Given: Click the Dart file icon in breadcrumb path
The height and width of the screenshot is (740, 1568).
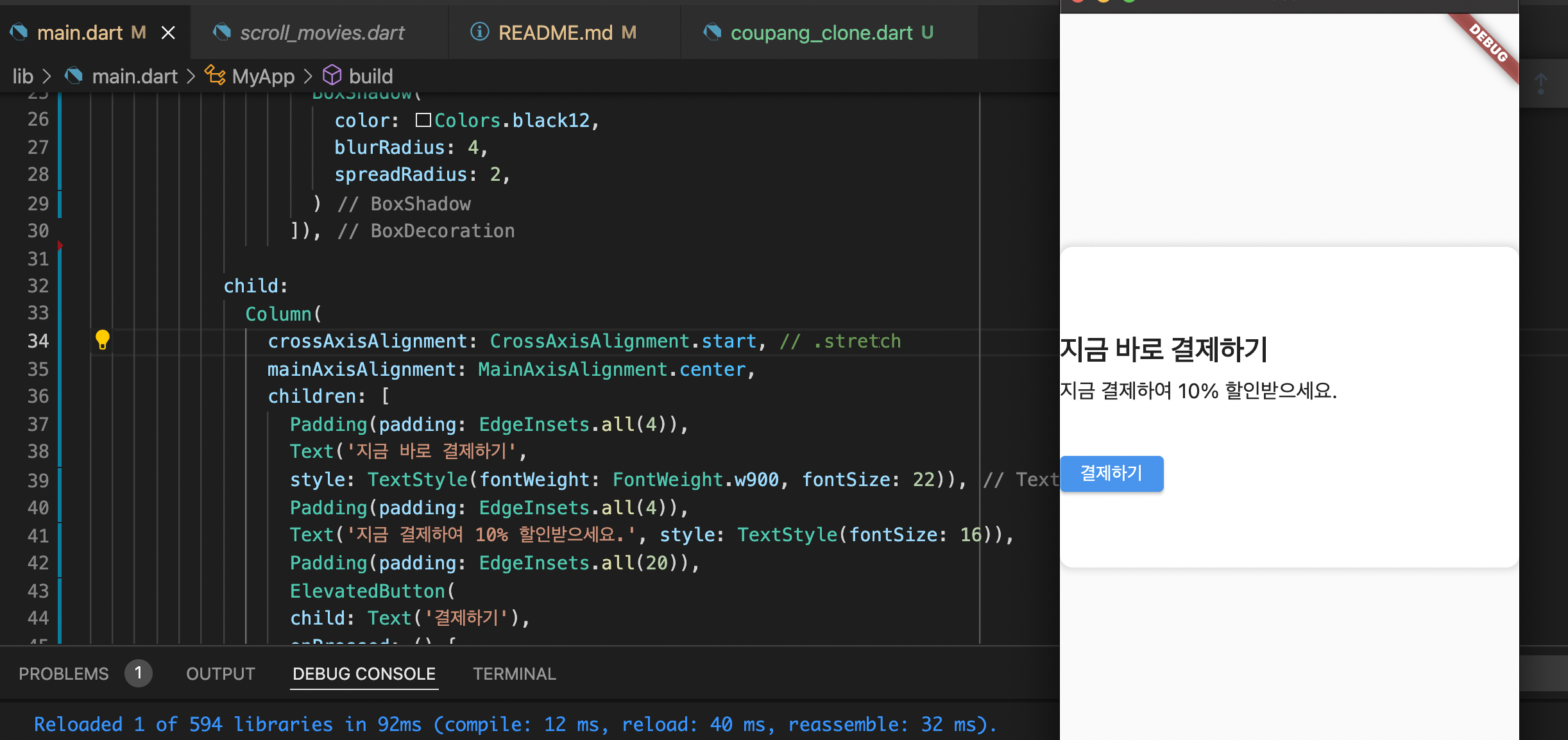Looking at the screenshot, I should [74, 76].
